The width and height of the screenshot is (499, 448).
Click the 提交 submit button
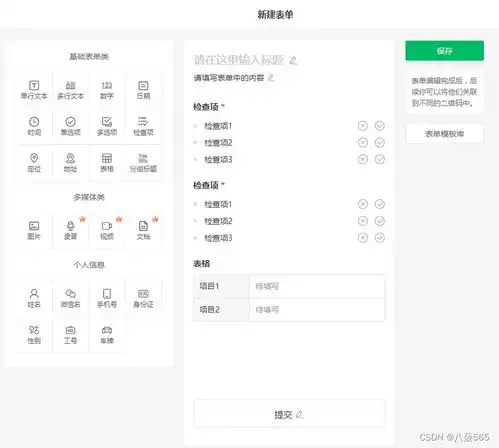289,414
